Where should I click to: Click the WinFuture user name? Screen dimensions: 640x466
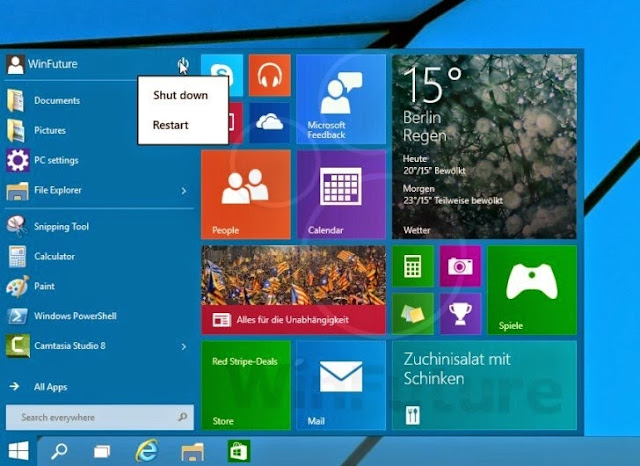click(53, 64)
